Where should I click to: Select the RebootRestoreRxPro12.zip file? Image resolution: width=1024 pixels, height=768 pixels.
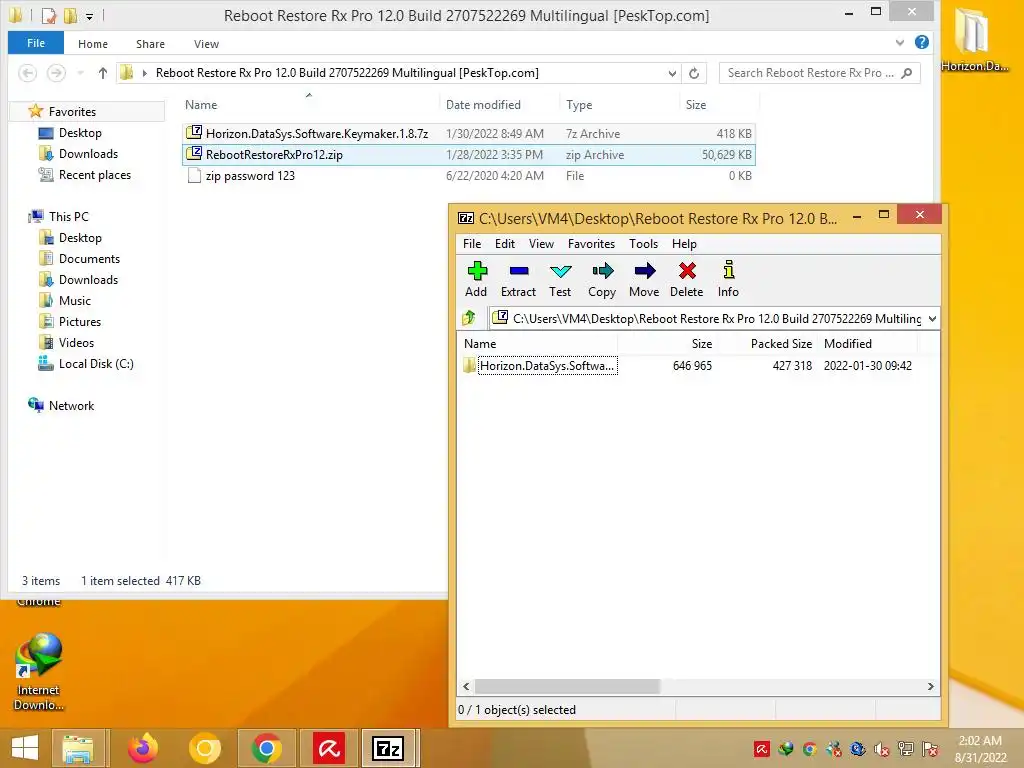tap(468, 155)
